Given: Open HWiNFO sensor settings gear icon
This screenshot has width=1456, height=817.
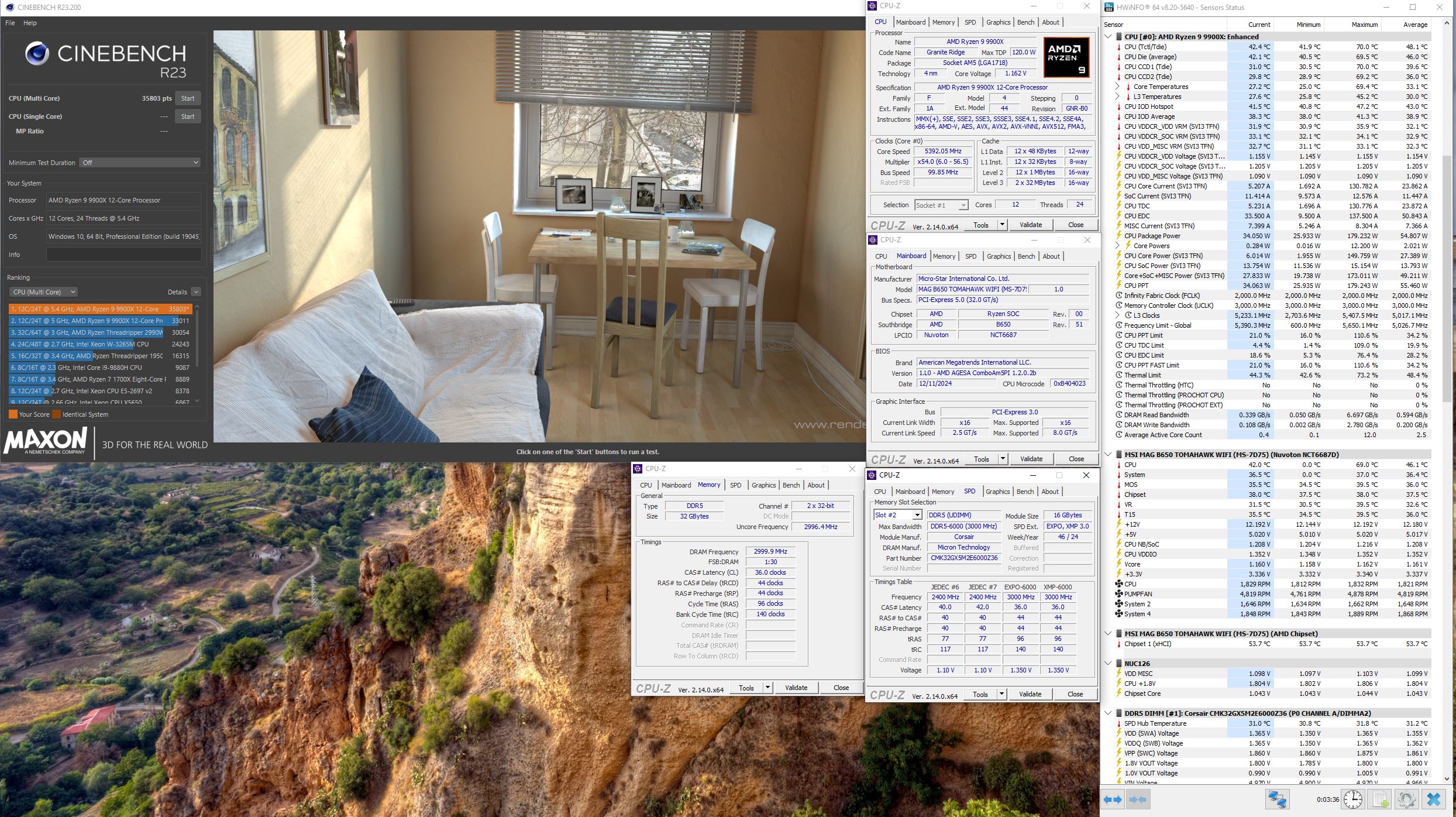Looking at the screenshot, I should click(x=1407, y=799).
